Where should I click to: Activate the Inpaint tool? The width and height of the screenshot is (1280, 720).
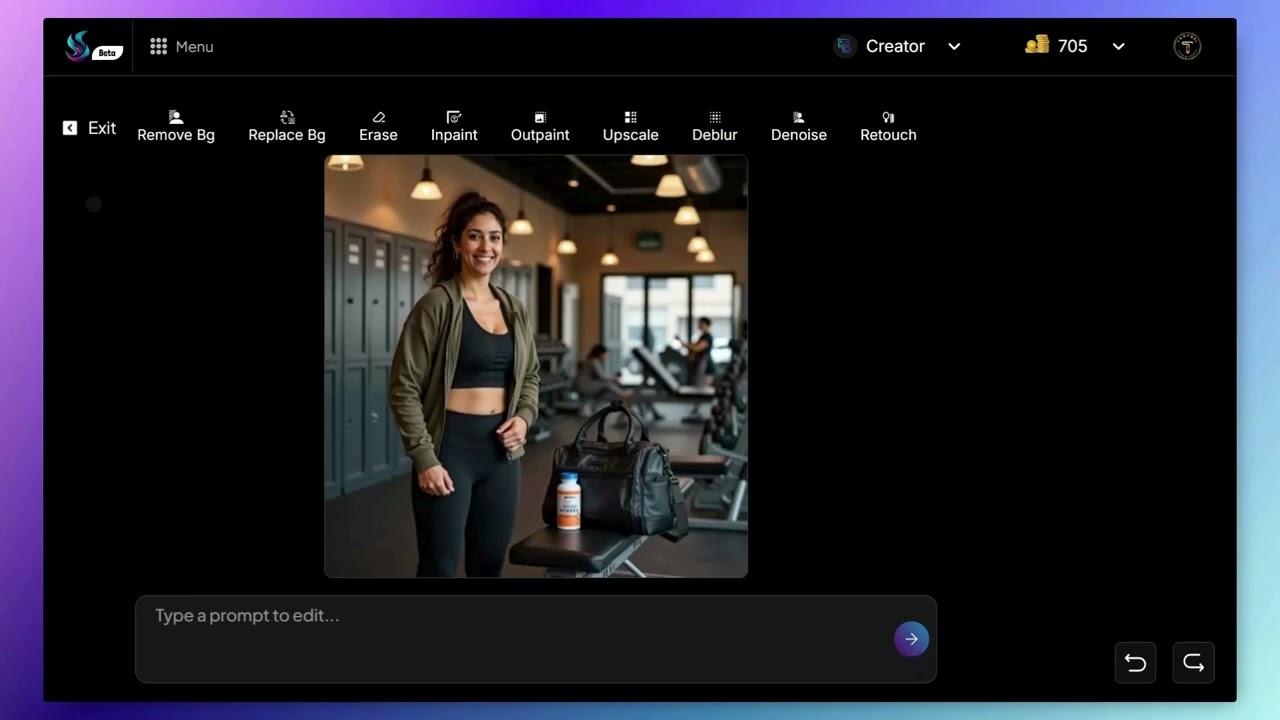click(x=454, y=127)
